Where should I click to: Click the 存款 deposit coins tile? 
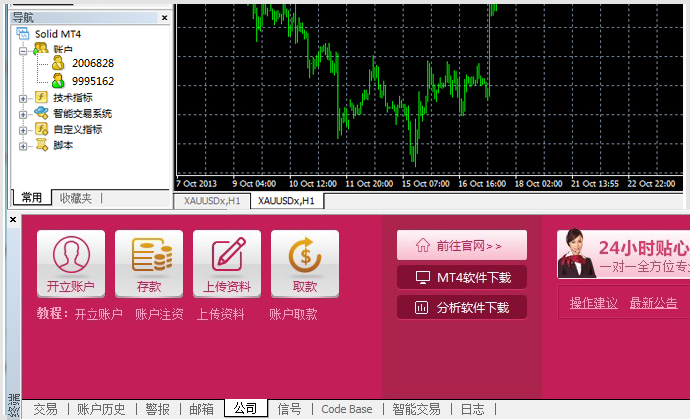(149, 264)
